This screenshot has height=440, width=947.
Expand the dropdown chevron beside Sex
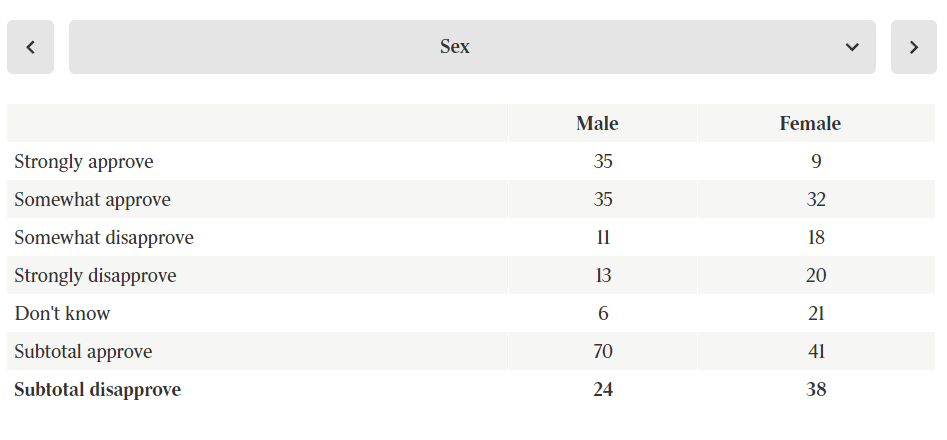pyautogui.click(x=852, y=47)
